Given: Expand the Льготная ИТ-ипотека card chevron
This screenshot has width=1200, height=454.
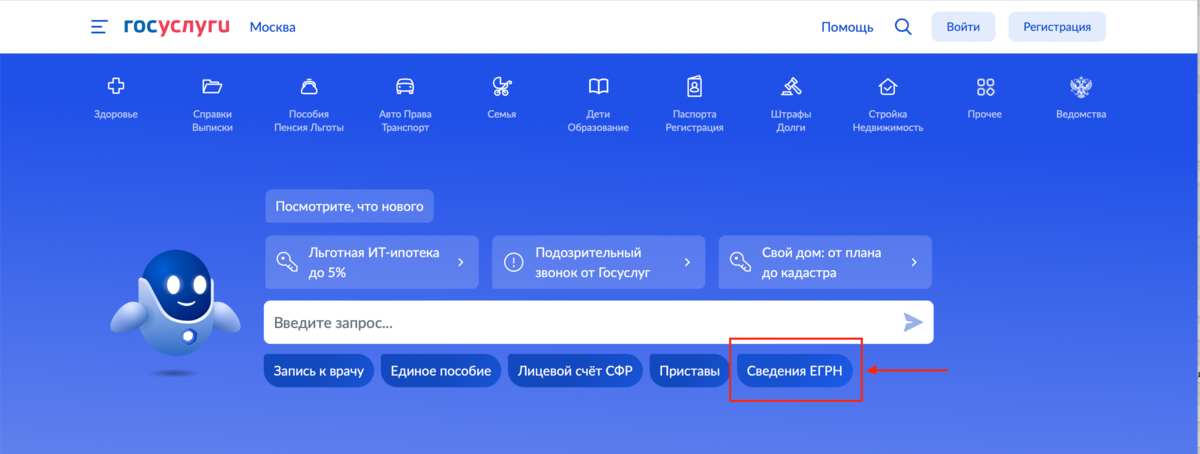Looking at the screenshot, I should click(x=461, y=262).
